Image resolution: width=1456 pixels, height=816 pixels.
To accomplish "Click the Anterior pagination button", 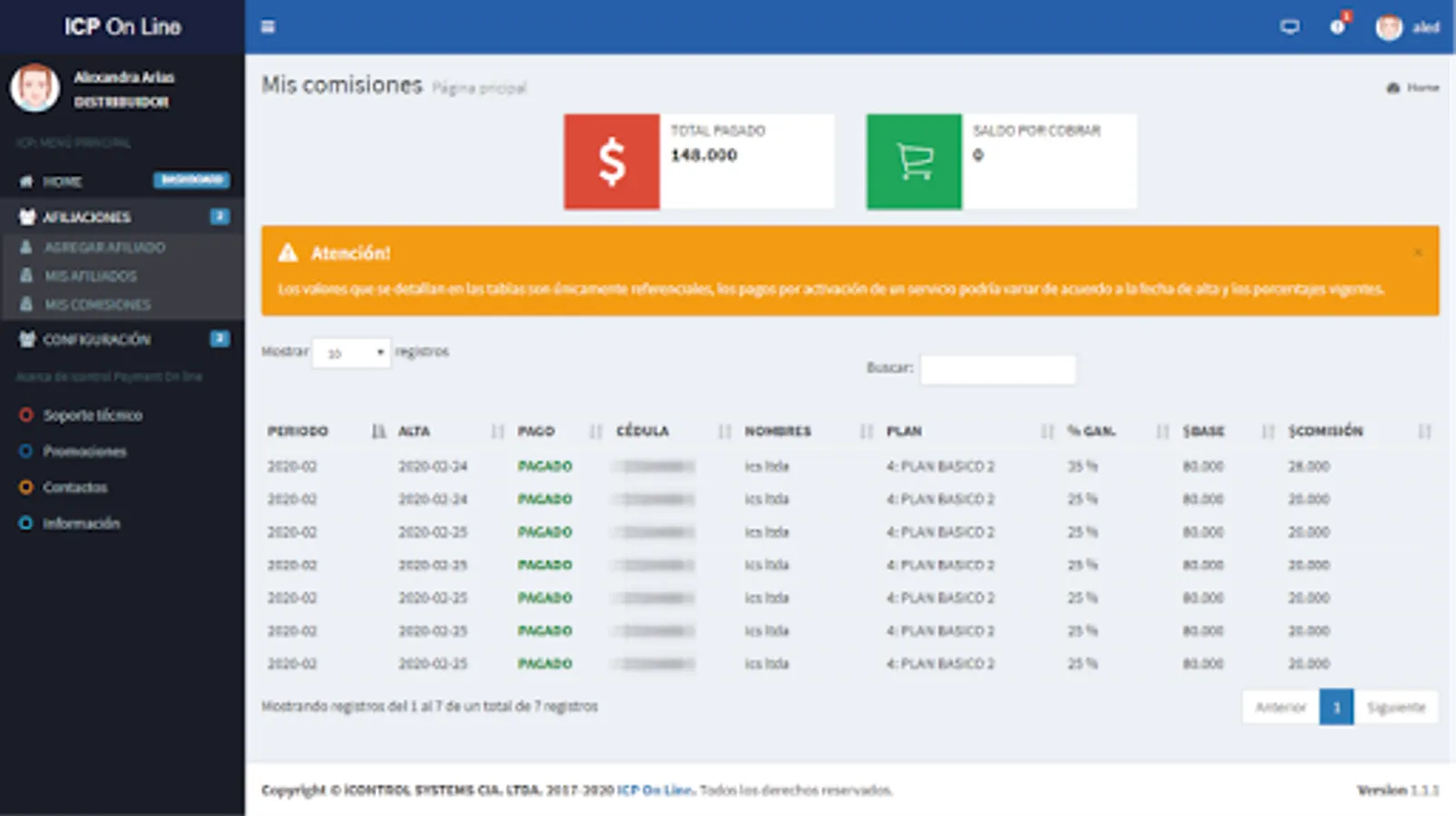I will [1281, 707].
